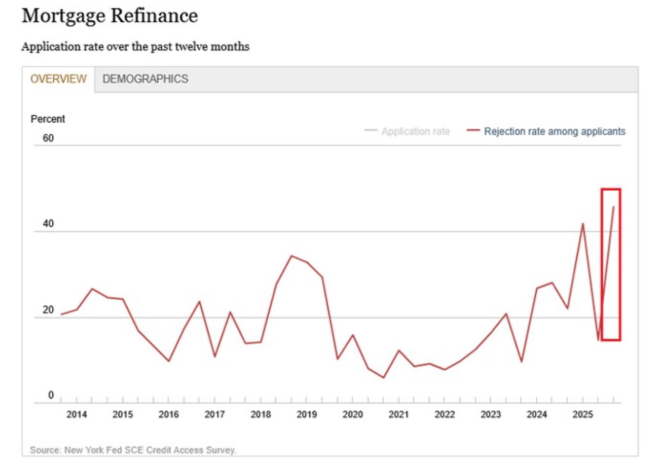Switch to the Demographics tab

tap(145, 79)
